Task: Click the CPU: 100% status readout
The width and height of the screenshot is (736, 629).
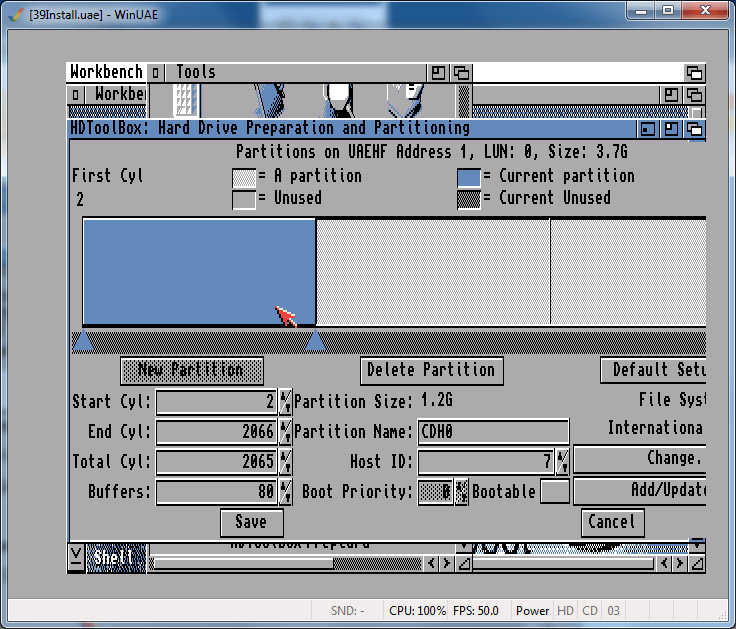Action: click(417, 611)
